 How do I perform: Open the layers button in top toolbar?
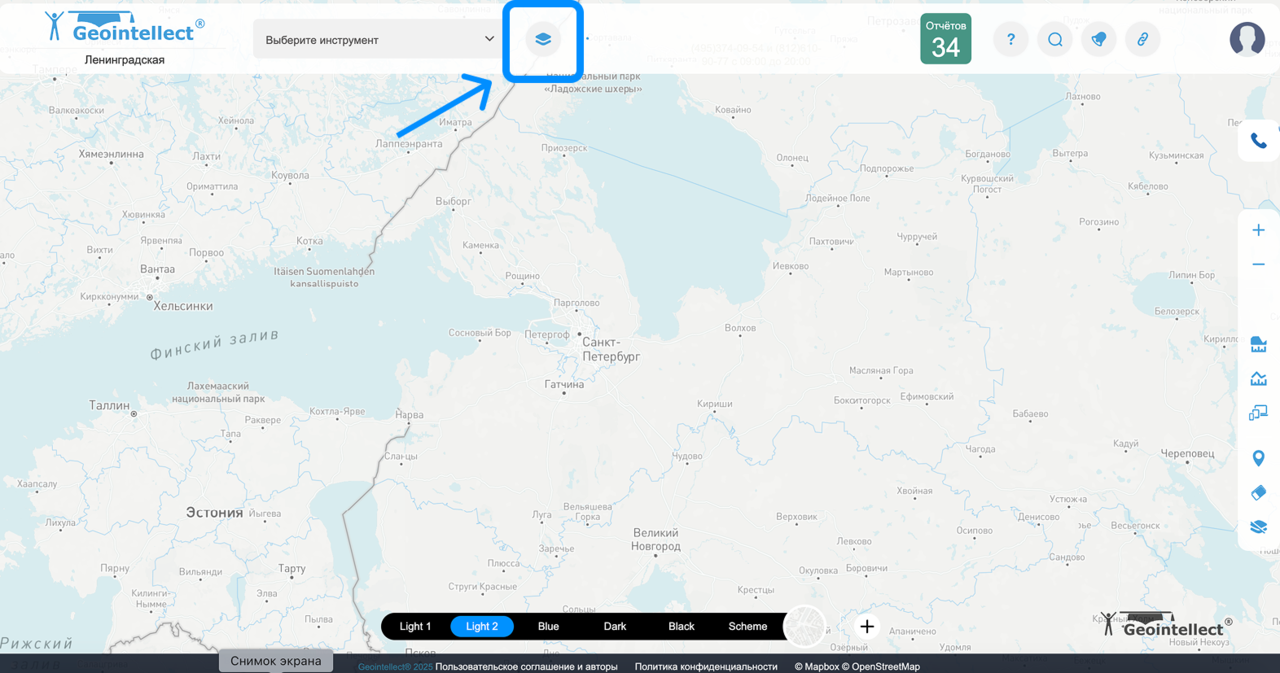(542, 40)
